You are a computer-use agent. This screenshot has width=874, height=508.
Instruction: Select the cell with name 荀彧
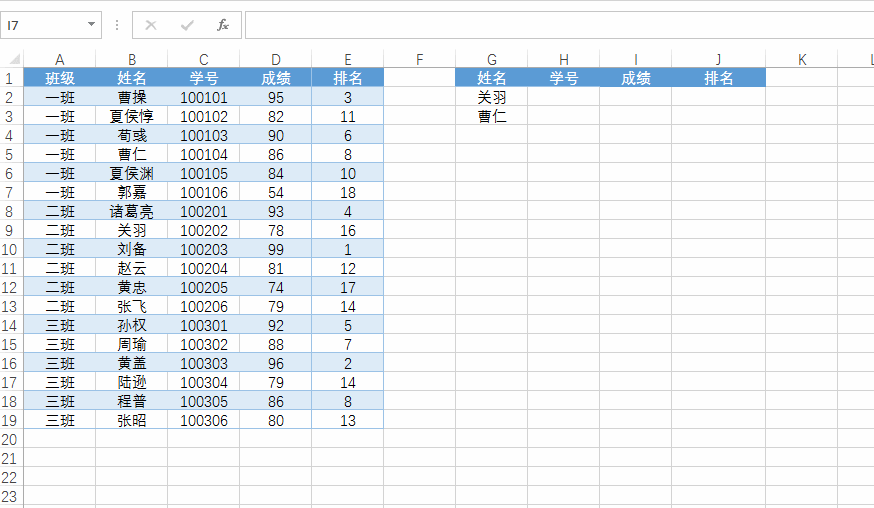point(132,135)
